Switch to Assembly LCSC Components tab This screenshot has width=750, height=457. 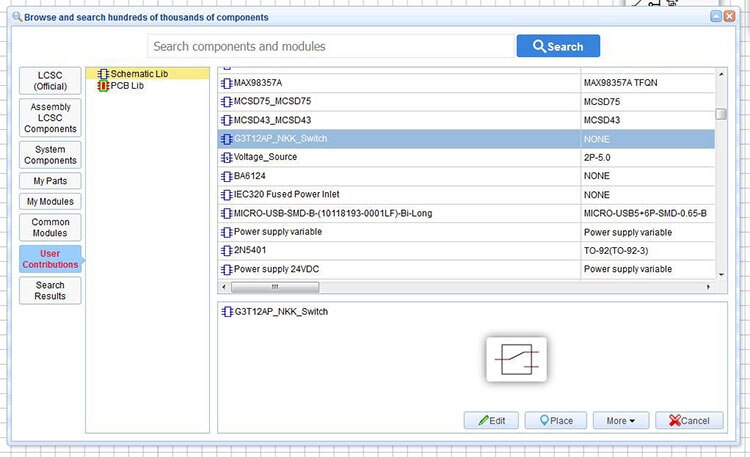point(50,117)
